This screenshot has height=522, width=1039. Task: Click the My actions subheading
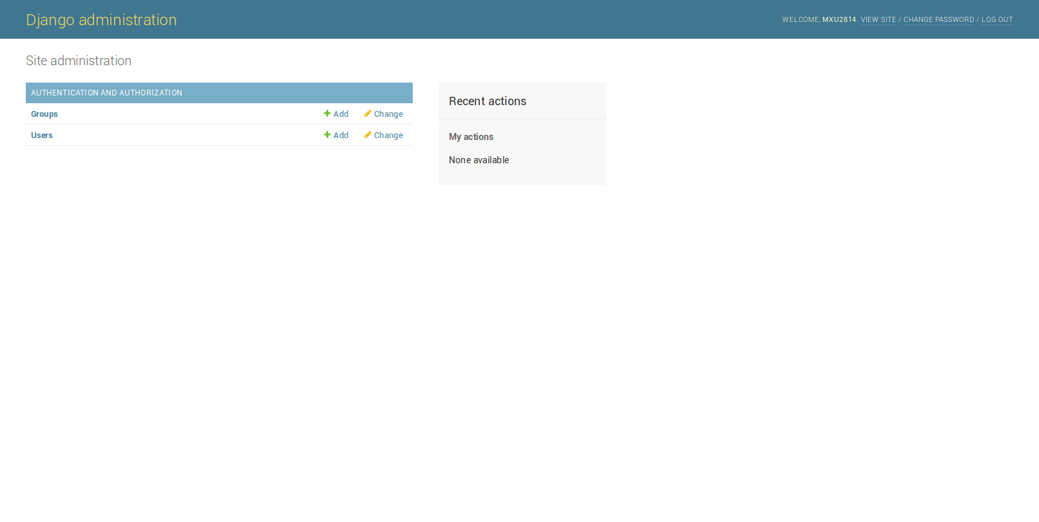[x=471, y=137]
